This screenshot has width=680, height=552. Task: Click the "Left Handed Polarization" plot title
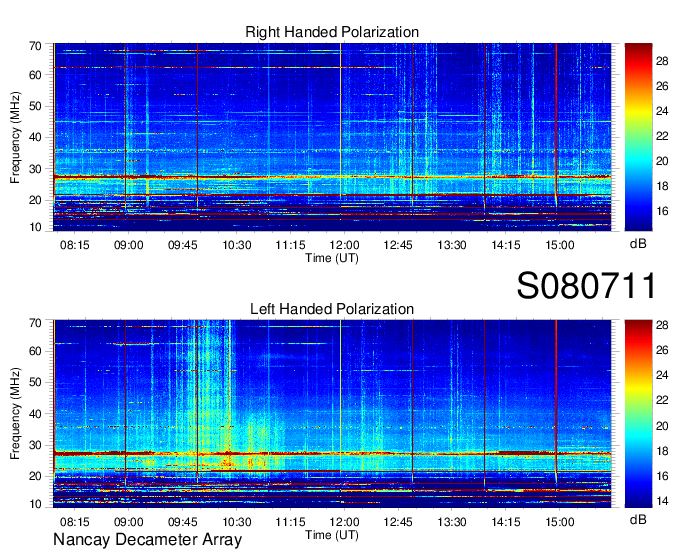tap(332, 309)
